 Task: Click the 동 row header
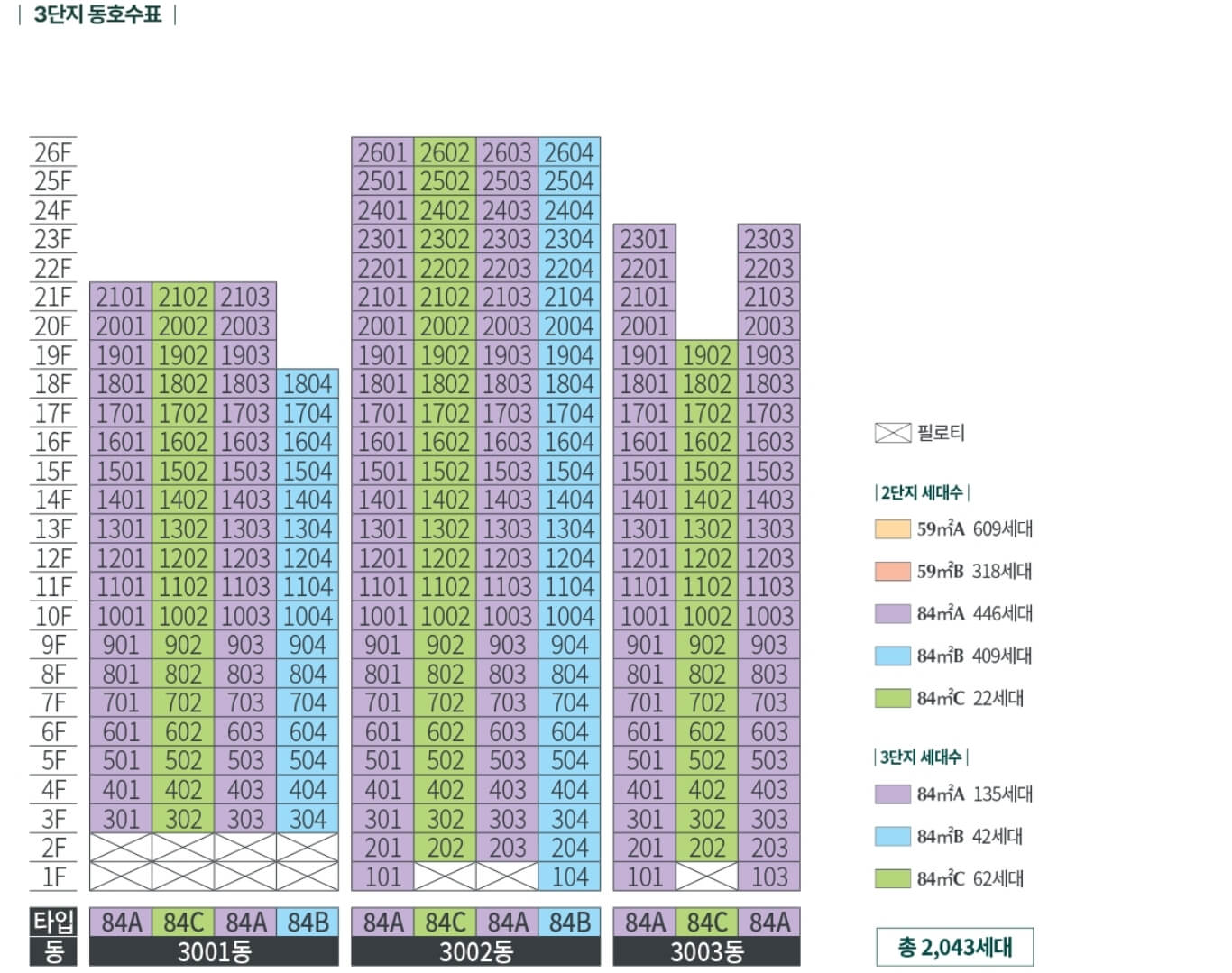tap(54, 951)
